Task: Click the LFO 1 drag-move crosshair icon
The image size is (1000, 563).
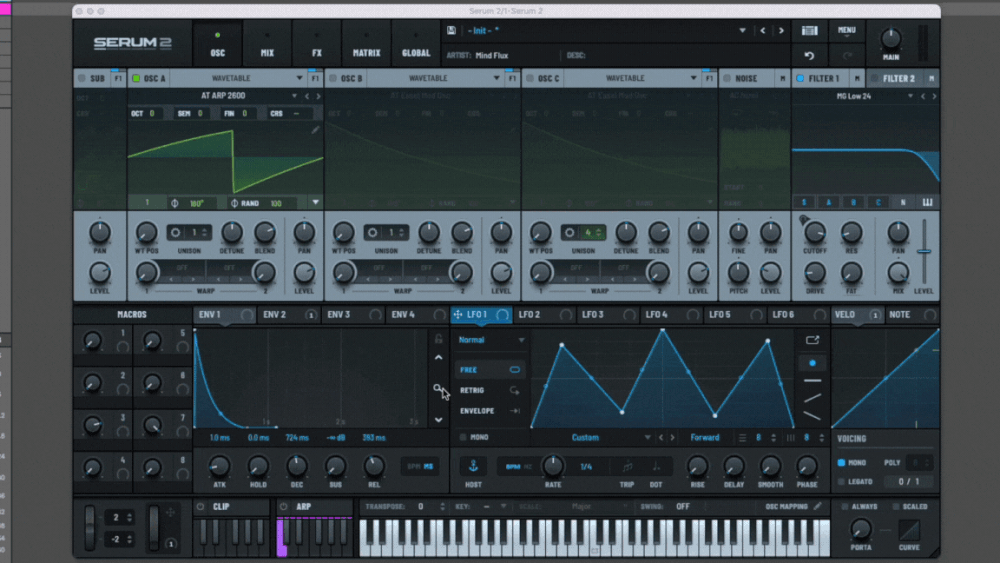Action: 457,314
